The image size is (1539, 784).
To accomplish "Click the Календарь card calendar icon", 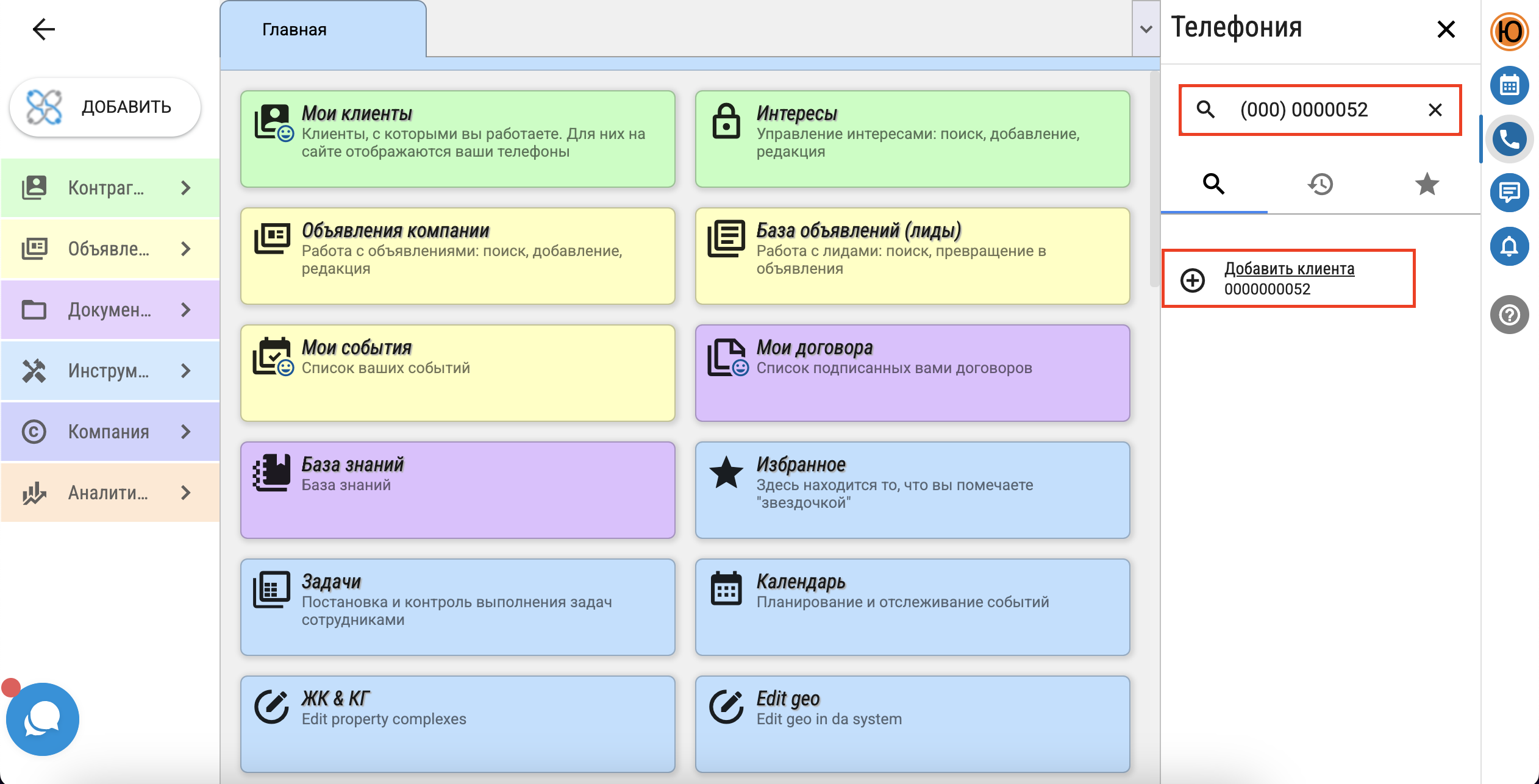I will click(x=726, y=589).
